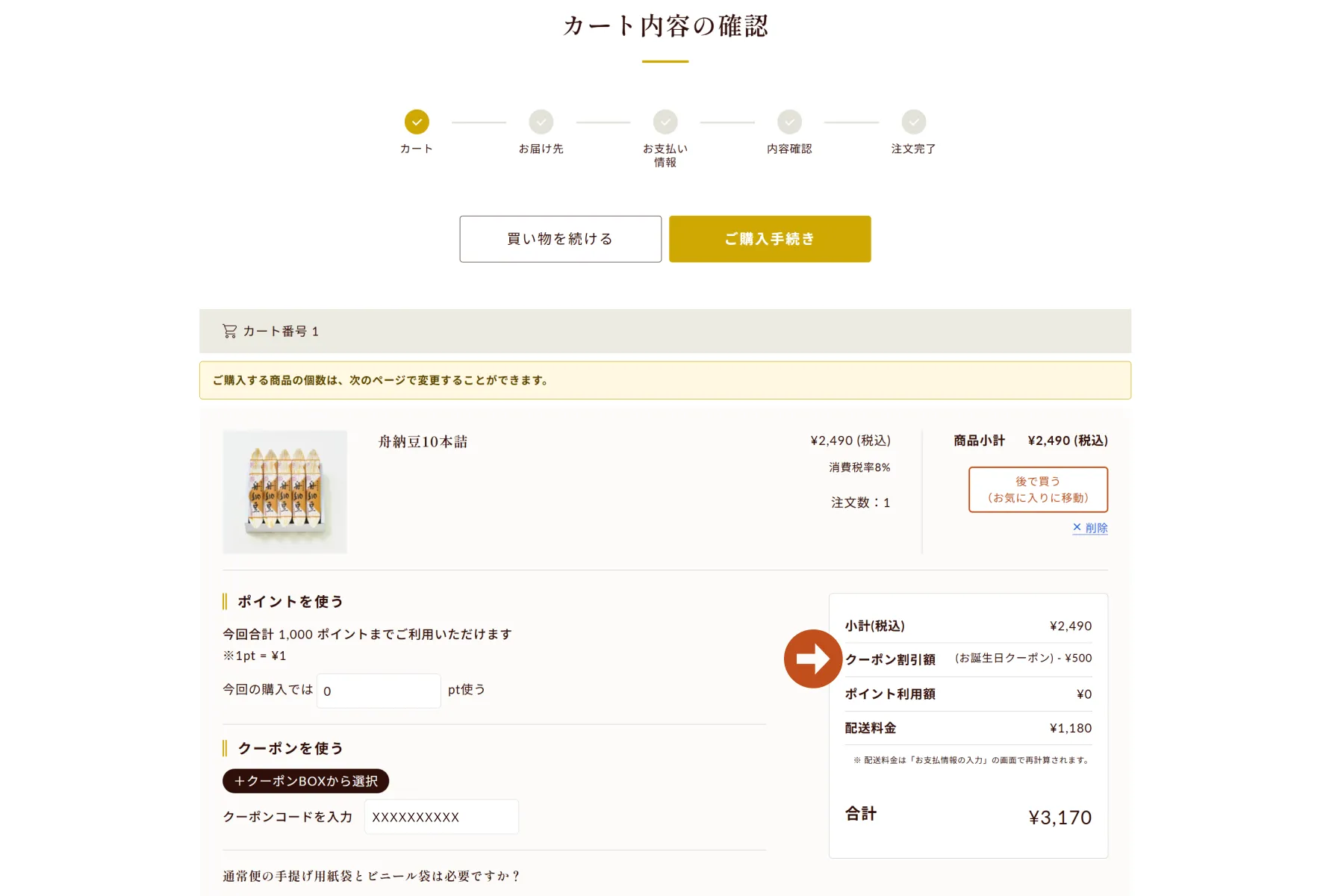The width and height of the screenshot is (1344, 896).
Task: Open クーポンBOXから選択 coupon picker
Action: point(305,781)
